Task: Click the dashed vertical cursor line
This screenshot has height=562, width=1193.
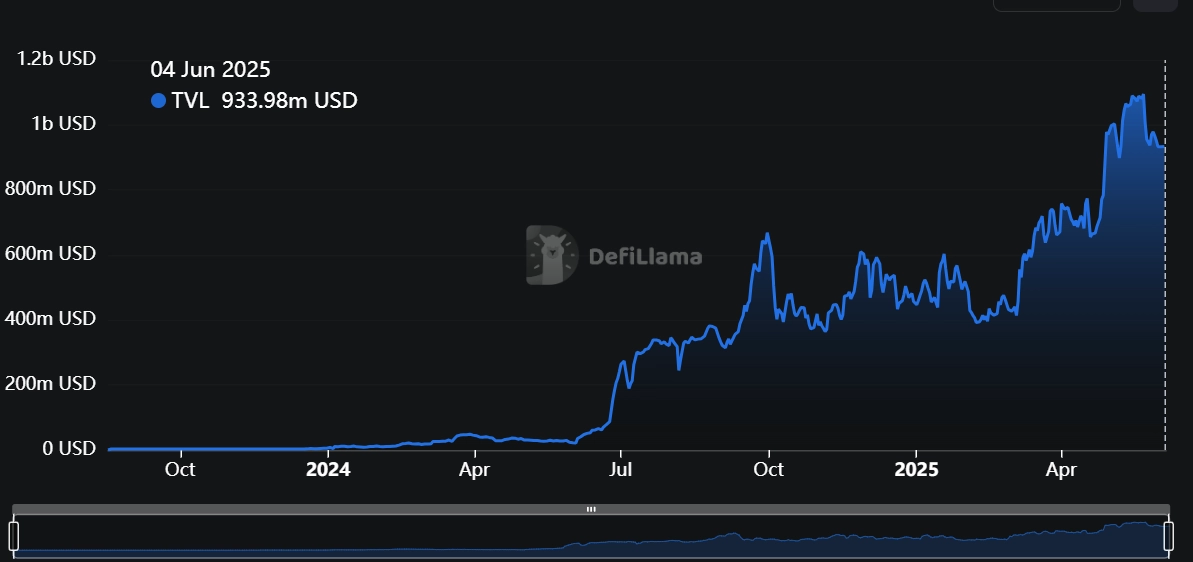Action: coord(1165,255)
